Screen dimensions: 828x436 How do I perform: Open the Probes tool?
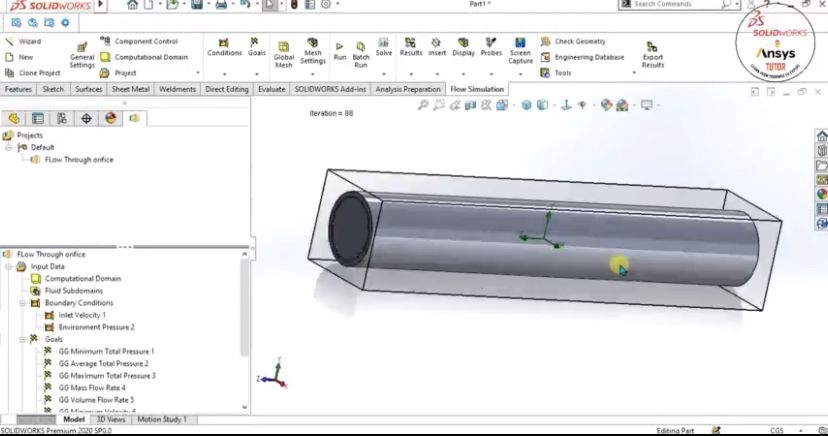pos(491,47)
